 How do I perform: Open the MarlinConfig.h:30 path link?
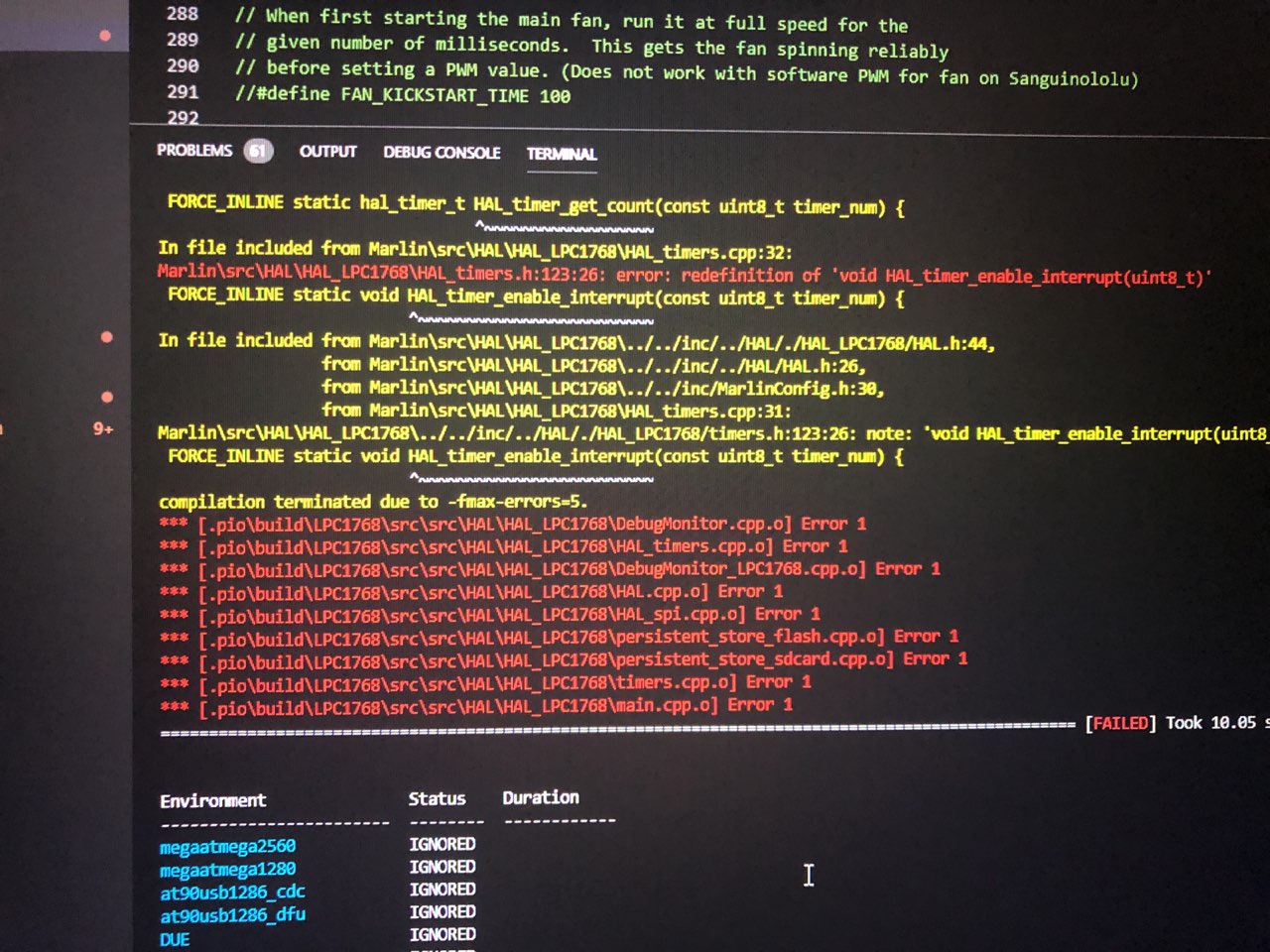626,389
